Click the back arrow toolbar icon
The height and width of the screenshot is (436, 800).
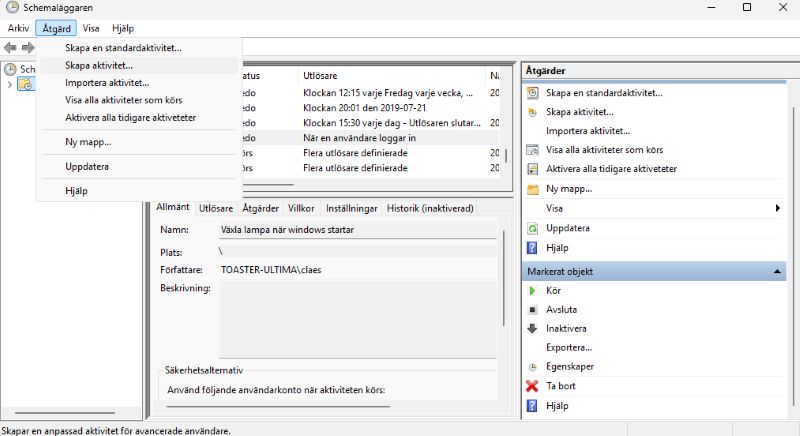click(x=10, y=48)
